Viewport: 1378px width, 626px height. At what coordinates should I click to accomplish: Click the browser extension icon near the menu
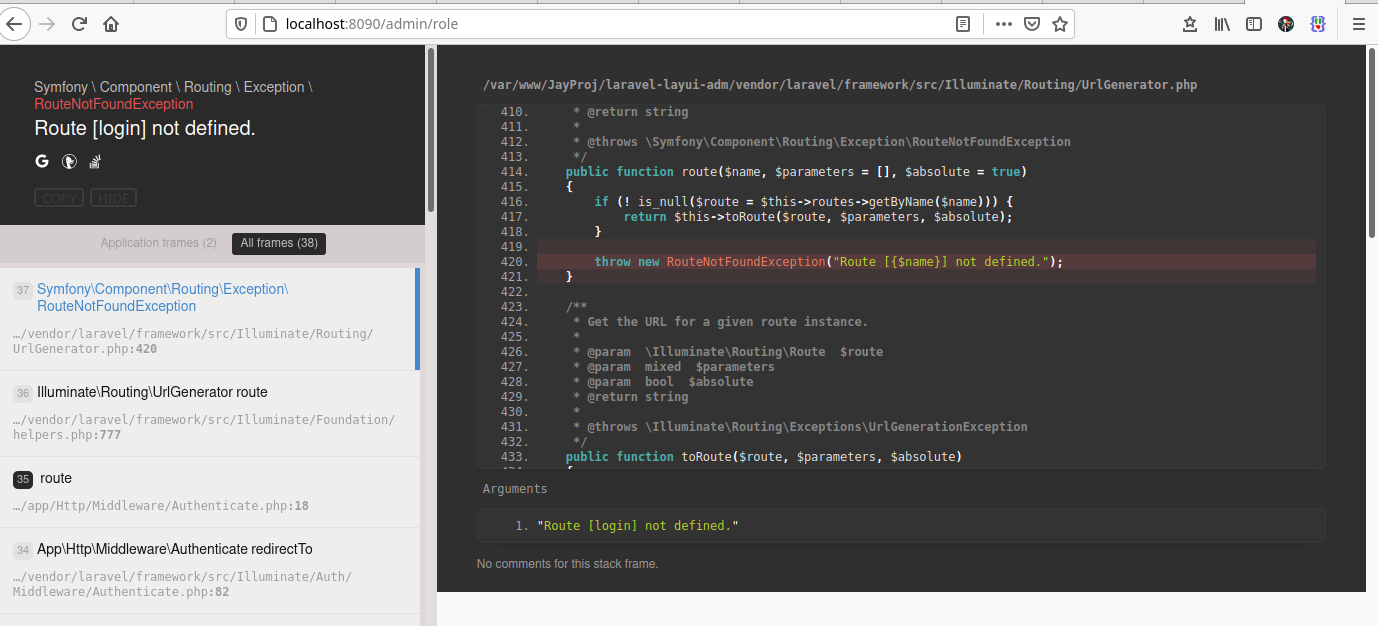tap(1317, 24)
